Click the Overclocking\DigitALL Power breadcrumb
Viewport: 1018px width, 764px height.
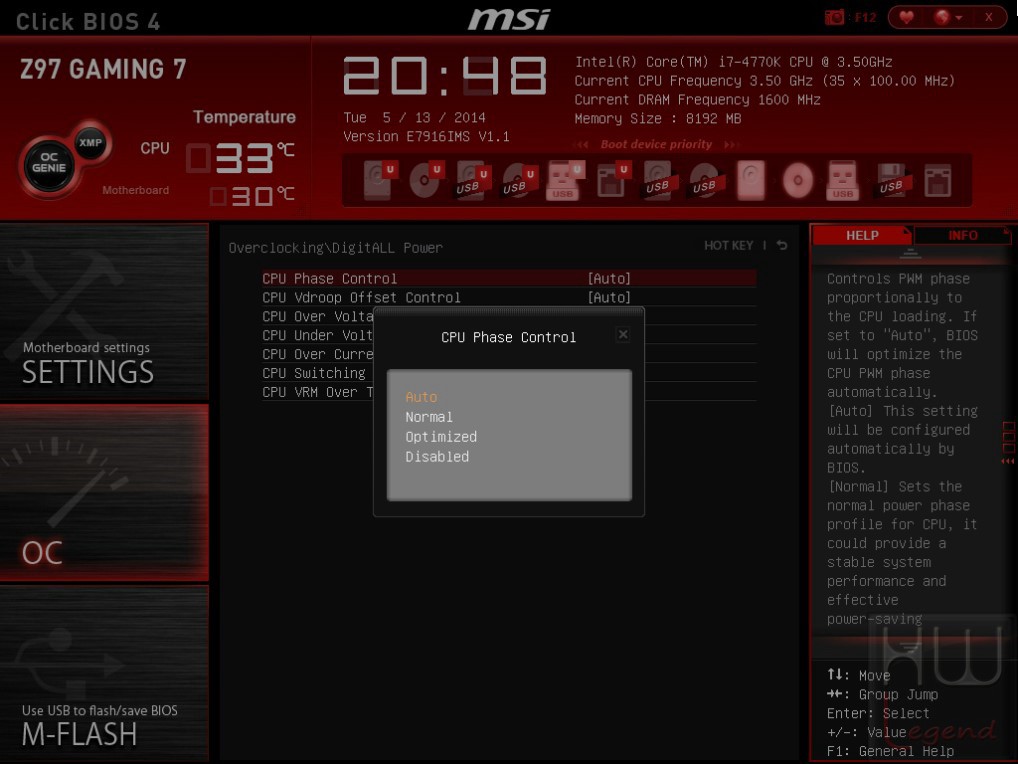coord(335,247)
